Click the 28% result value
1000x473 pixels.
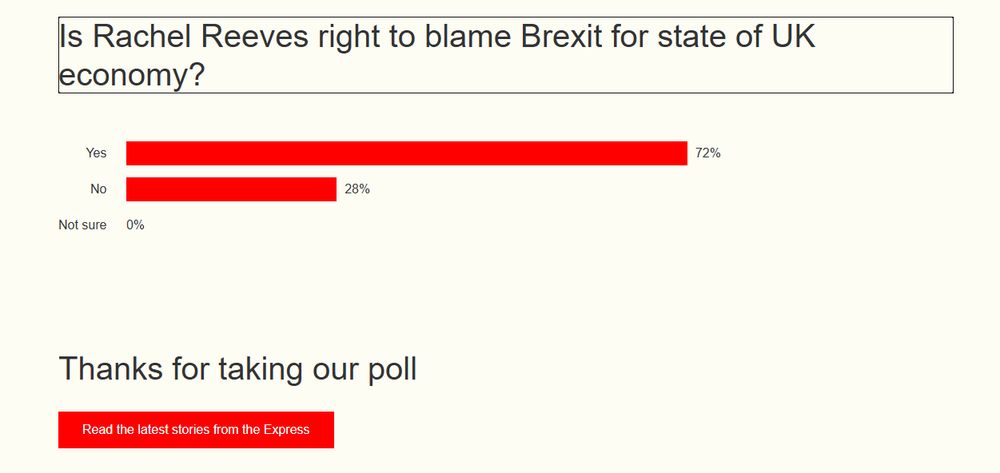coord(357,189)
